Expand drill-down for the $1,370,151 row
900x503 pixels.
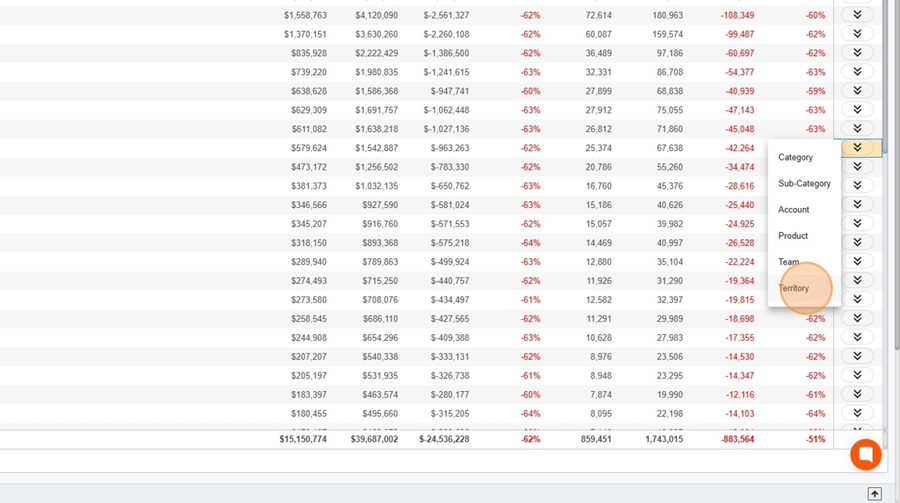[857, 34]
